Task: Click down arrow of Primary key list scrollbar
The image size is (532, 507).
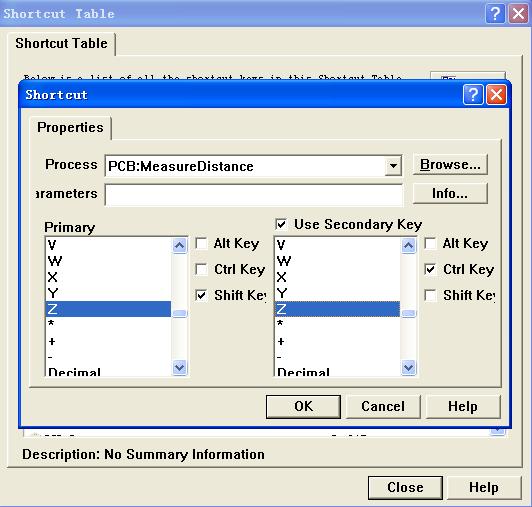Action: click(179, 367)
